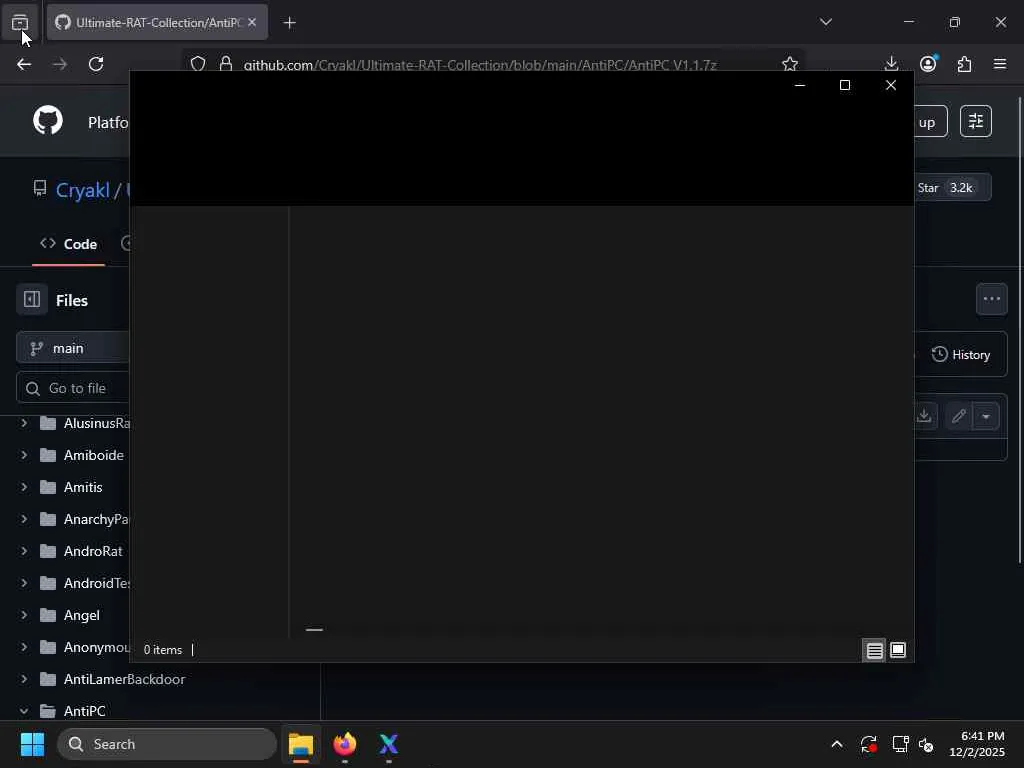Open the Firefox downloads panel
The width and height of the screenshot is (1024, 768).
pos(891,64)
